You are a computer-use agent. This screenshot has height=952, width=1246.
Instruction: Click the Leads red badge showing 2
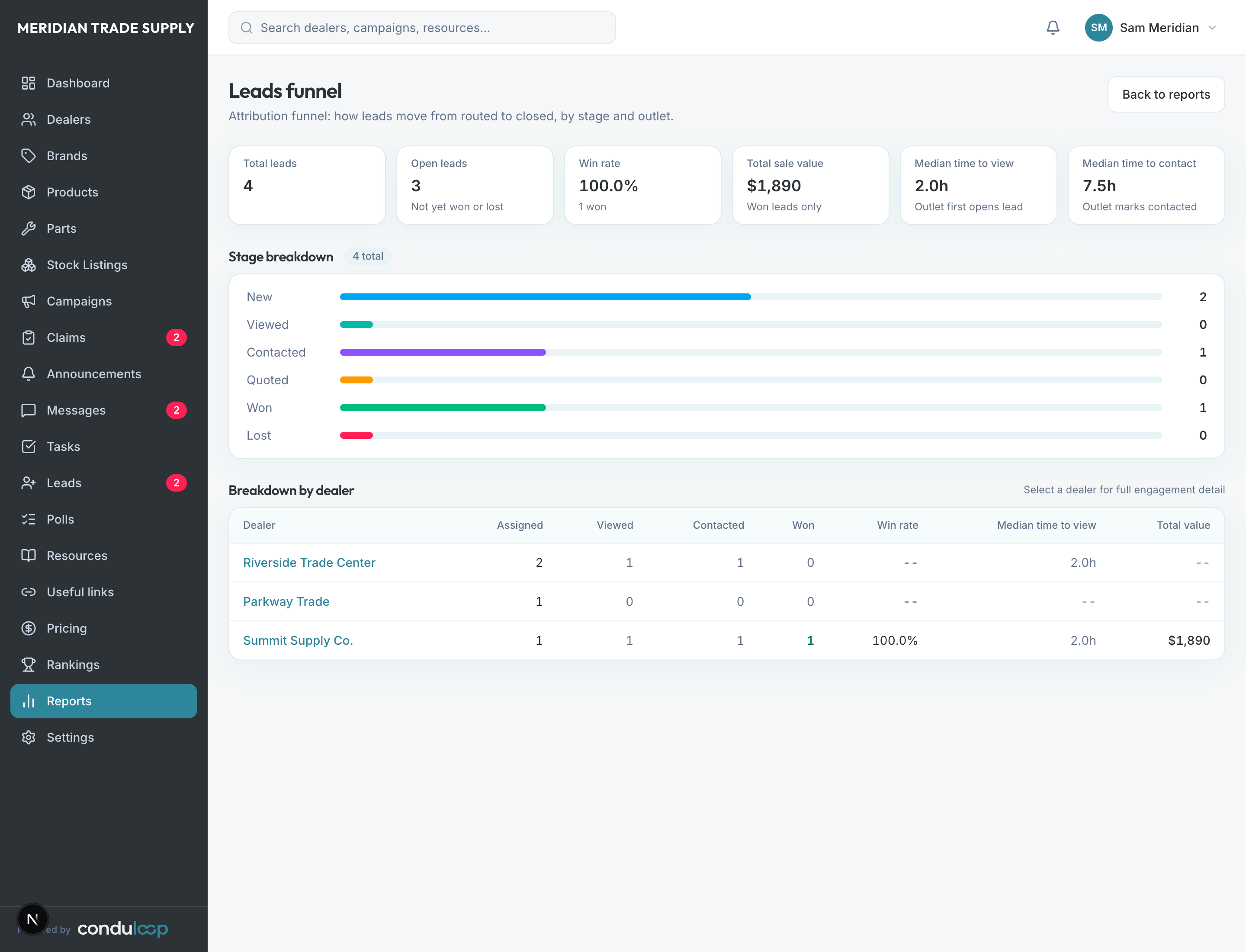point(176,483)
